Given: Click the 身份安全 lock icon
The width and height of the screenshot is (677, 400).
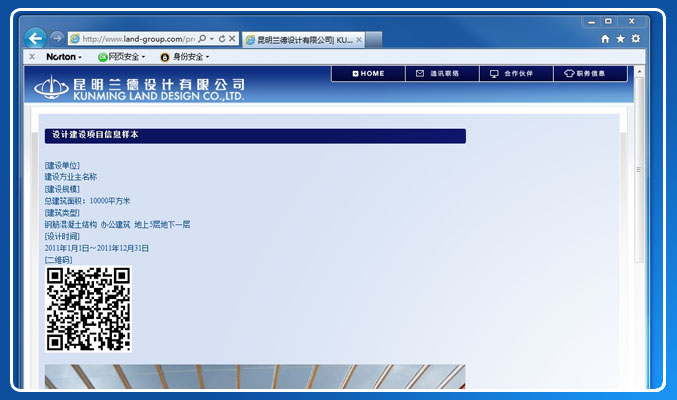Looking at the screenshot, I should pyautogui.click(x=165, y=57).
